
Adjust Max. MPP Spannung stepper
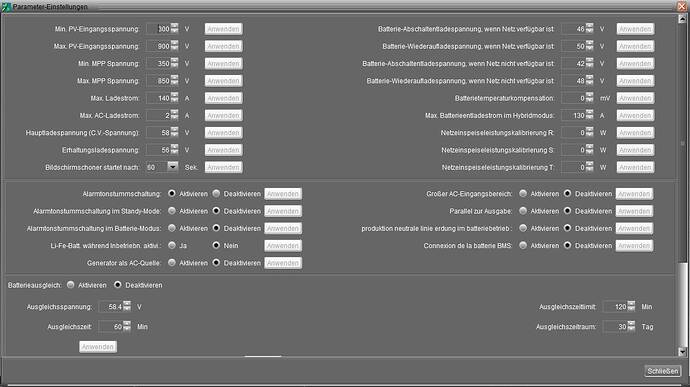click(x=175, y=81)
